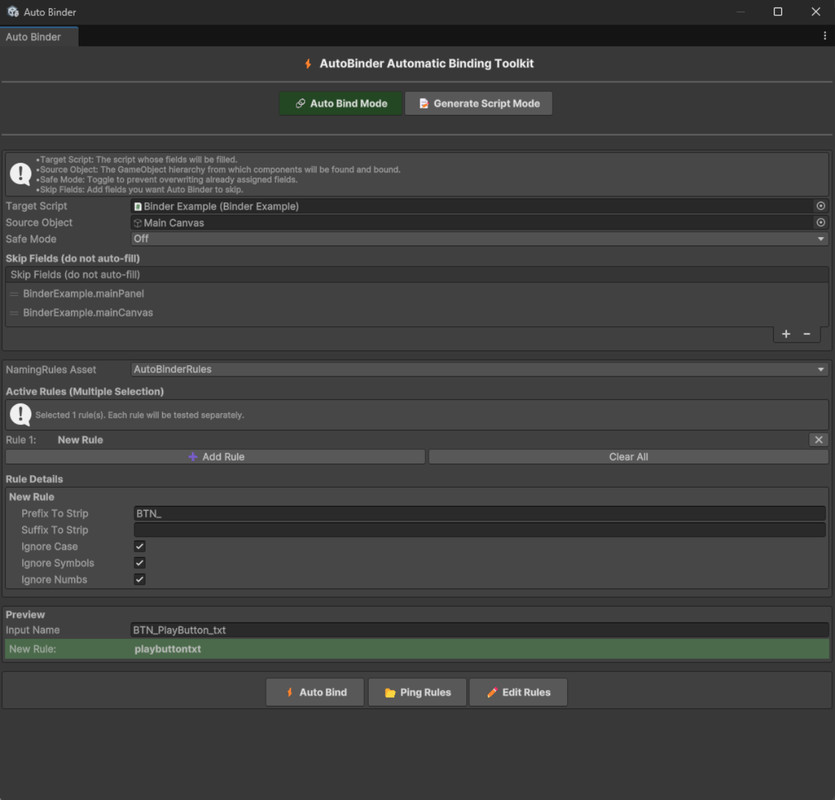Uncheck the Ignore Symbols checkbox
The image size is (835, 800).
coord(139,562)
